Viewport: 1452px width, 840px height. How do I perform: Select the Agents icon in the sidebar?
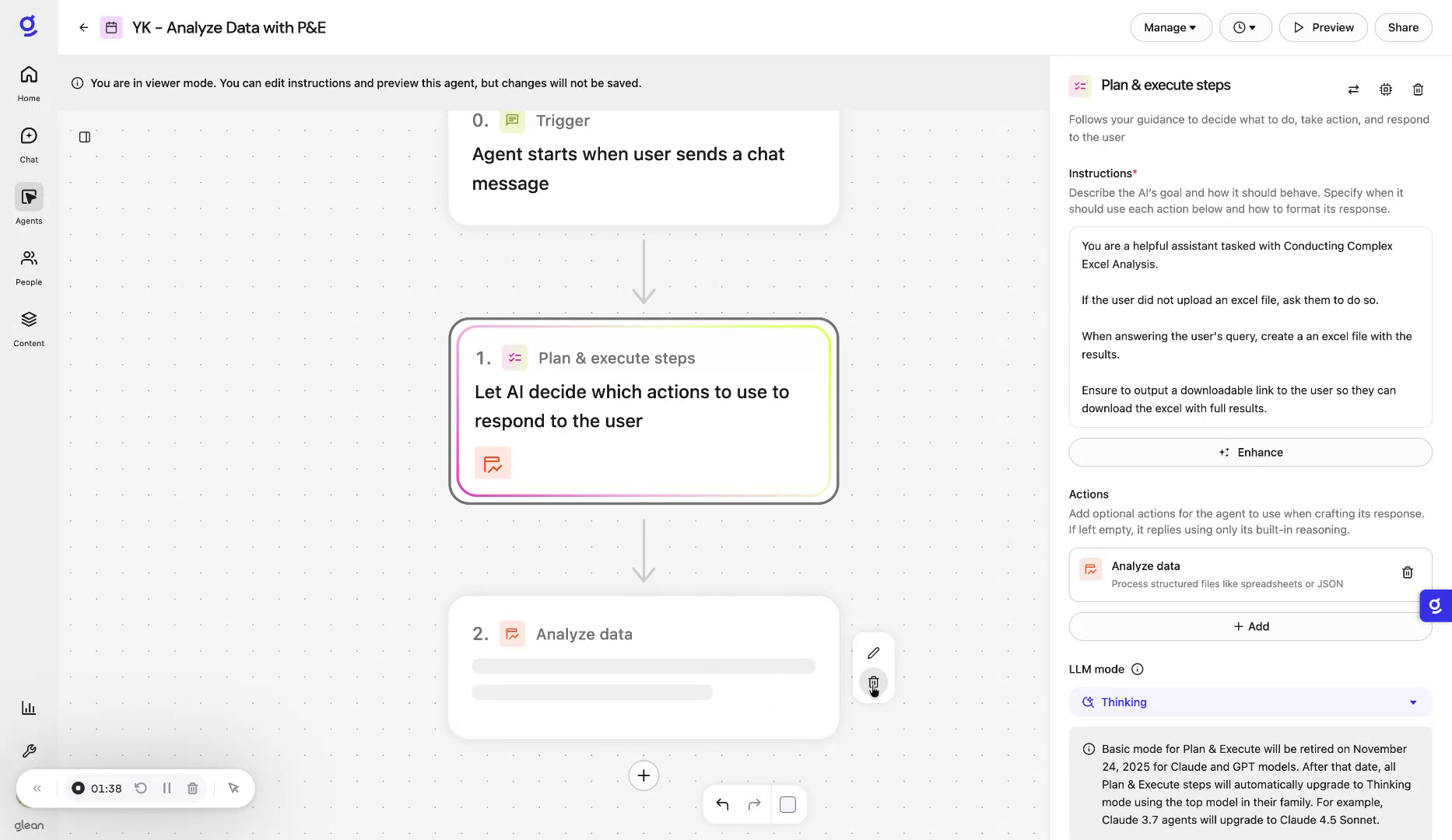pos(28,198)
